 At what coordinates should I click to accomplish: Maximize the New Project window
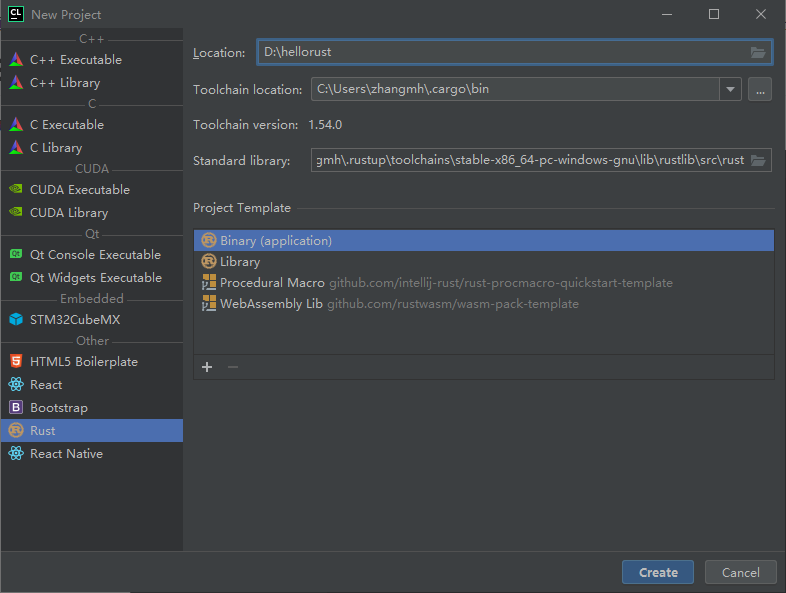(x=713, y=14)
